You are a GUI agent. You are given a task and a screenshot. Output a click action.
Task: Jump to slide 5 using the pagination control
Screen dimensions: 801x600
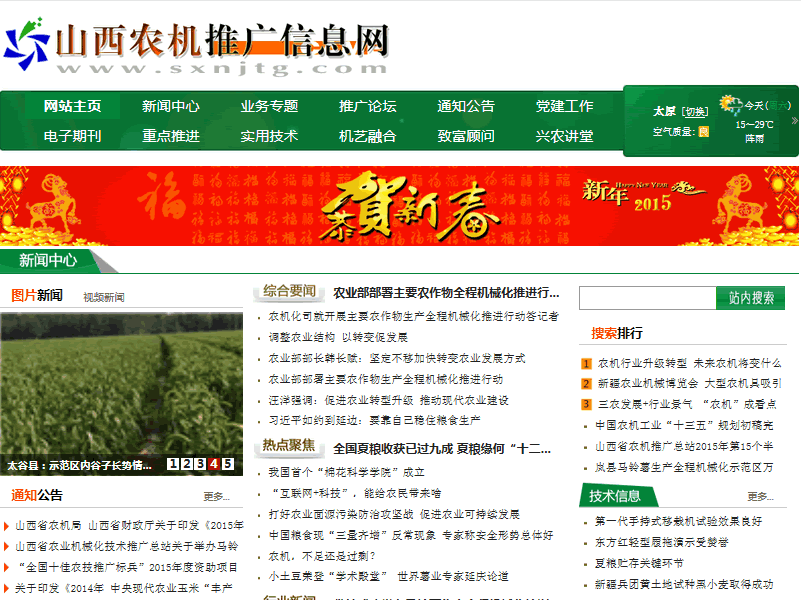click(x=227, y=464)
